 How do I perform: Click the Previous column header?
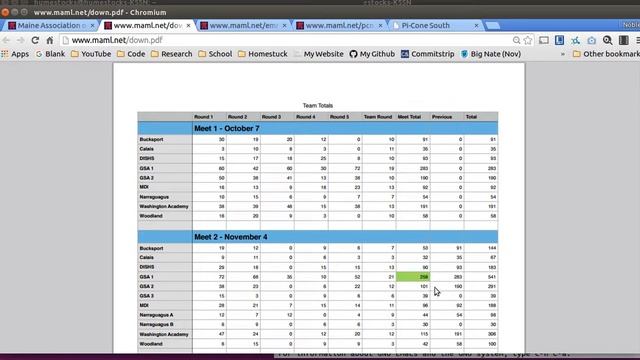pos(442,117)
